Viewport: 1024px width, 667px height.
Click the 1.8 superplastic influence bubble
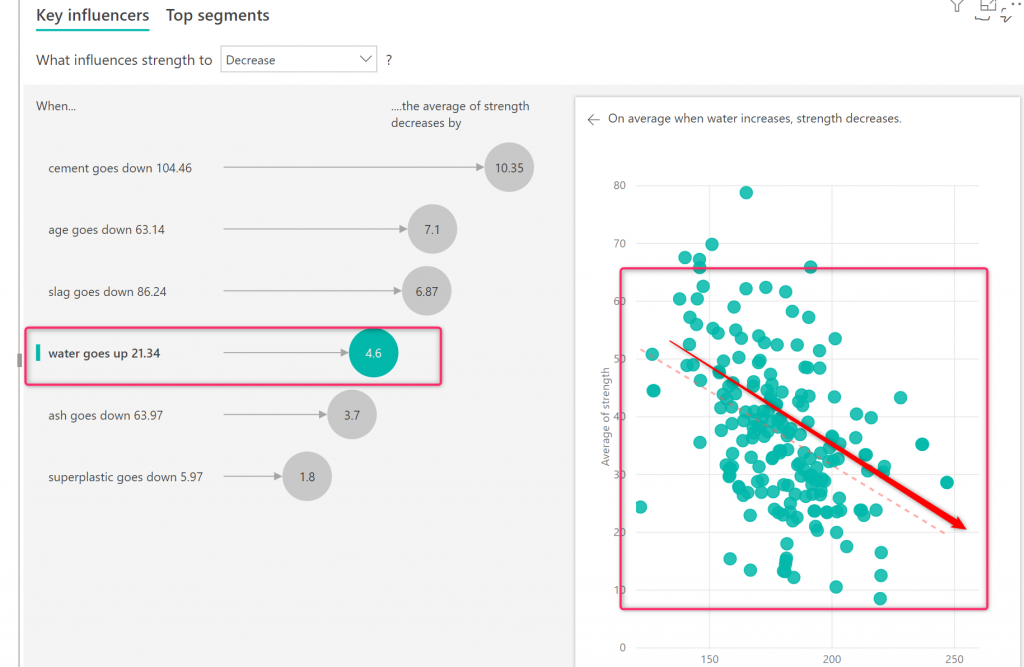(x=307, y=477)
